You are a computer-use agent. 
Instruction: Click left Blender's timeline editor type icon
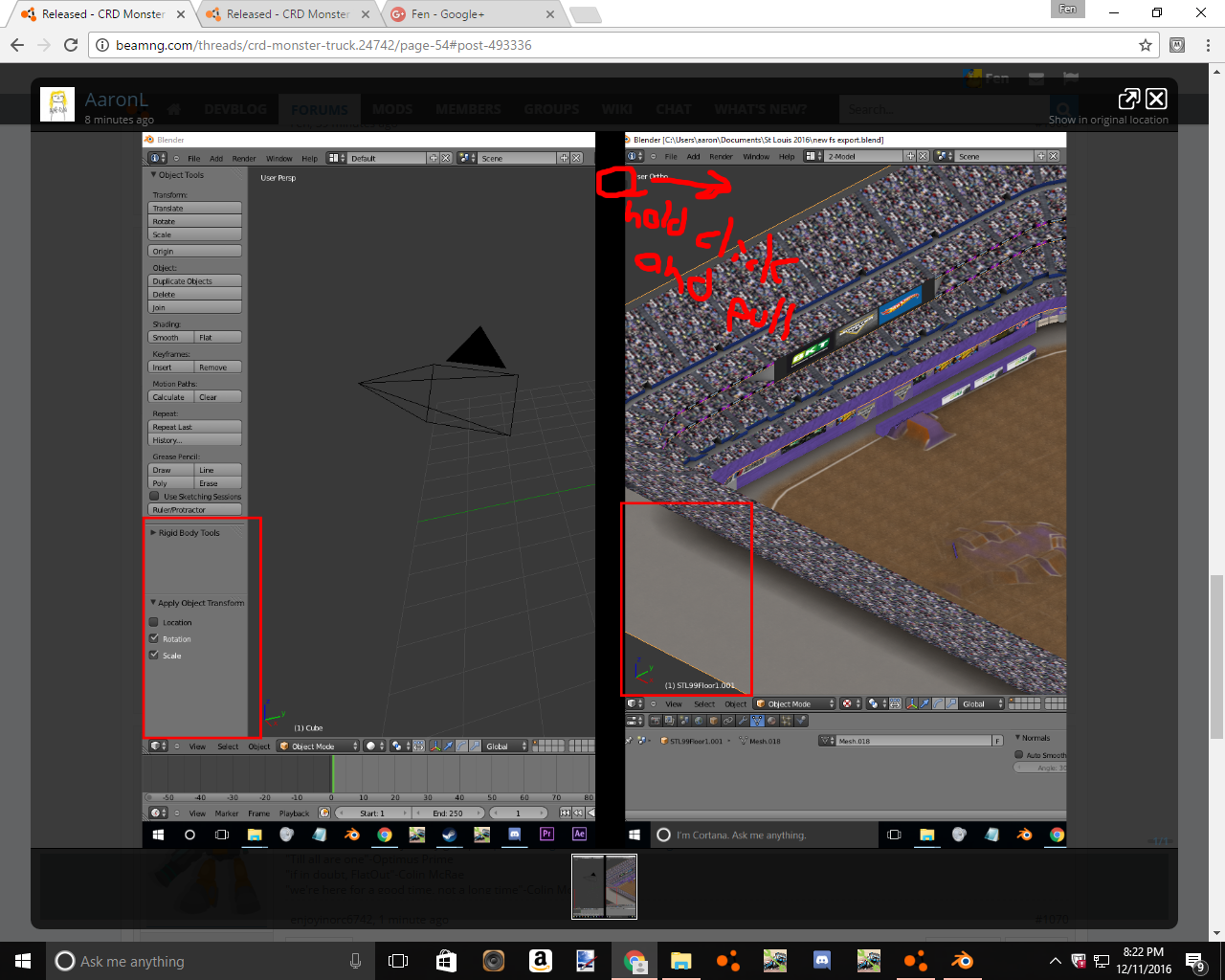(x=158, y=813)
